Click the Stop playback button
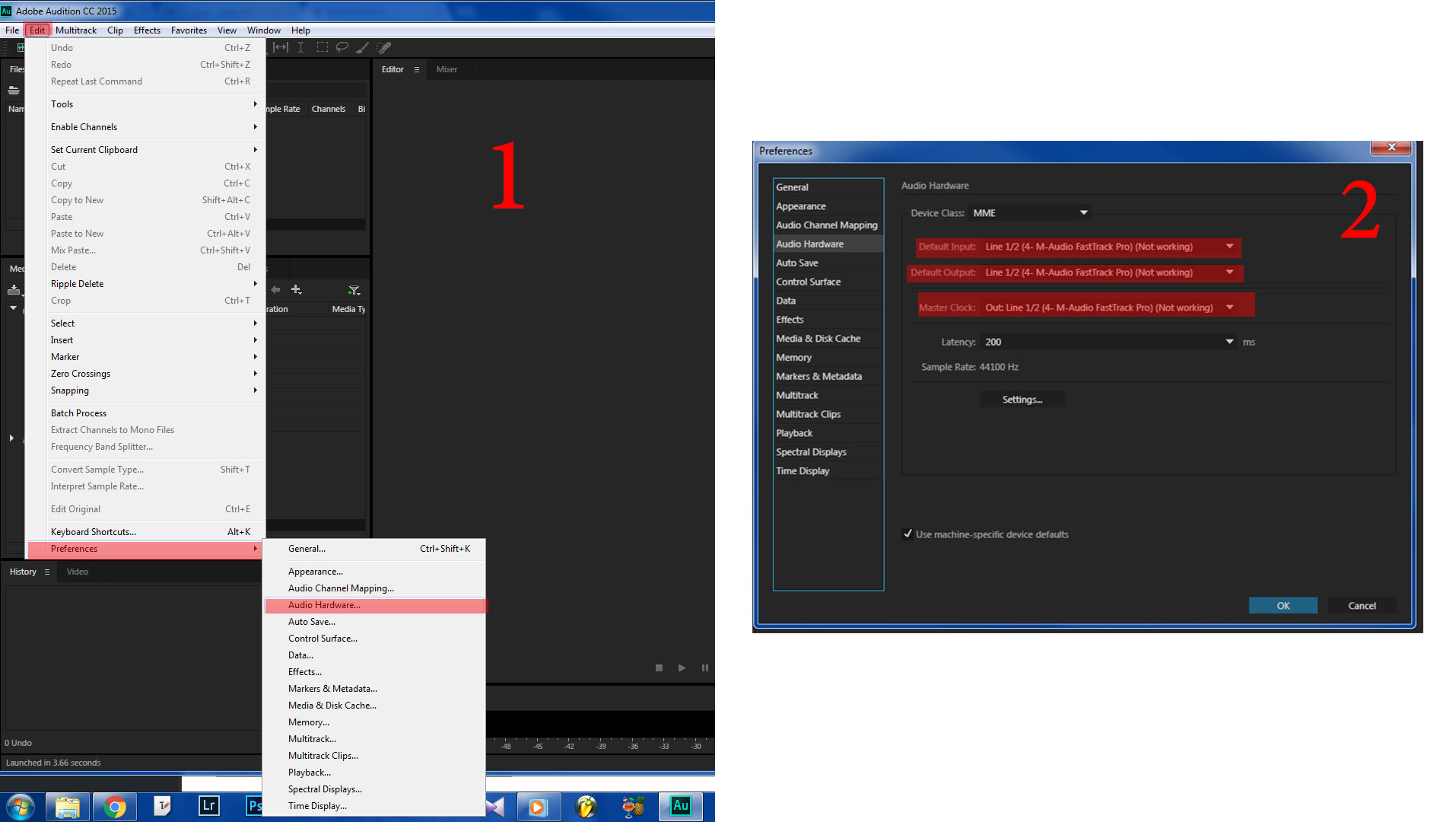 (x=659, y=667)
